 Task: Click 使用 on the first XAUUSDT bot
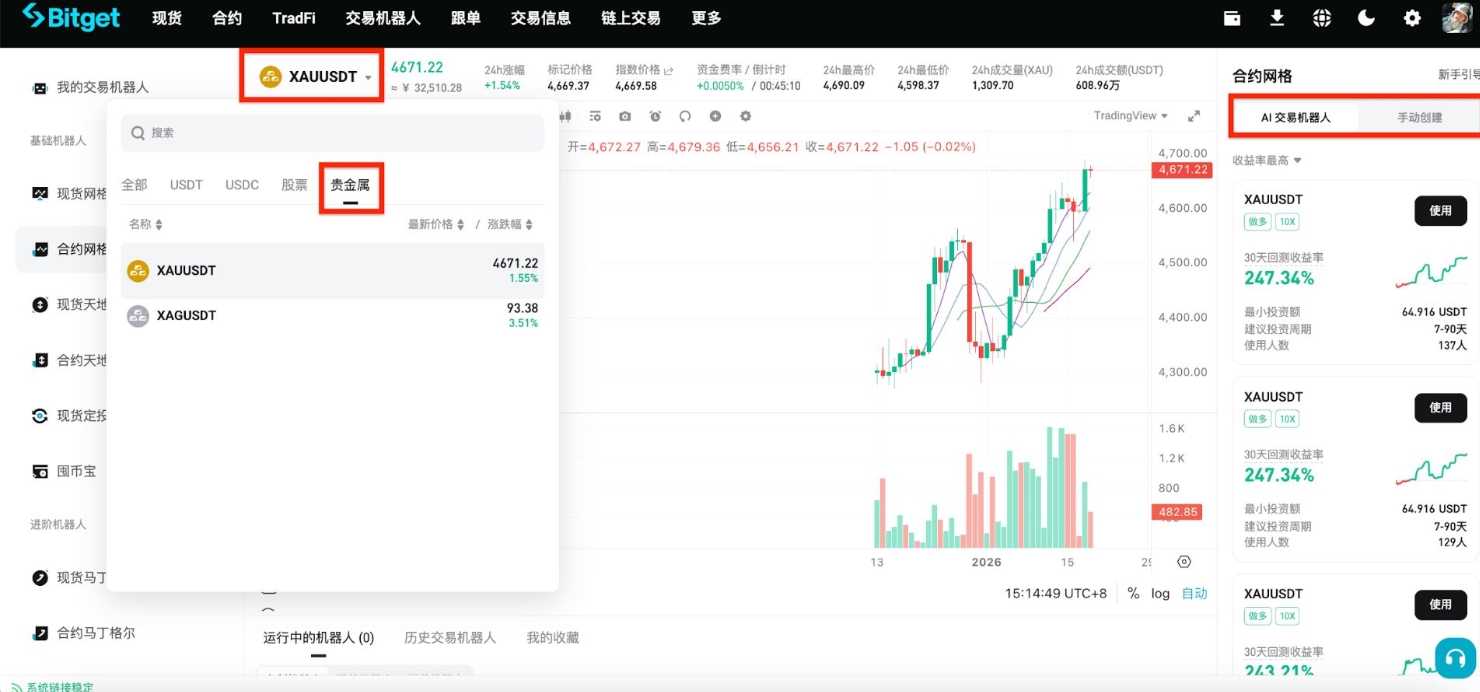click(1440, 211)
